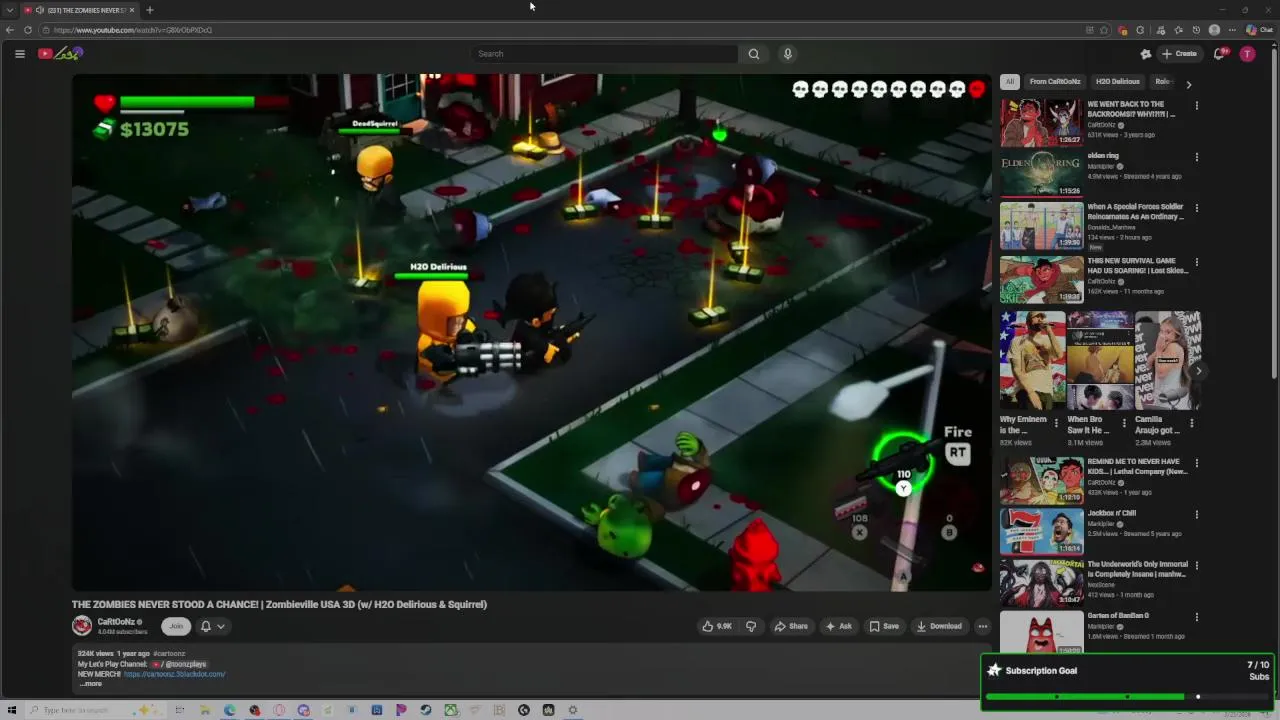Show more filter chips with right arrow
Viewport: 1280px width, 720px height.
tap(1188, 85)
